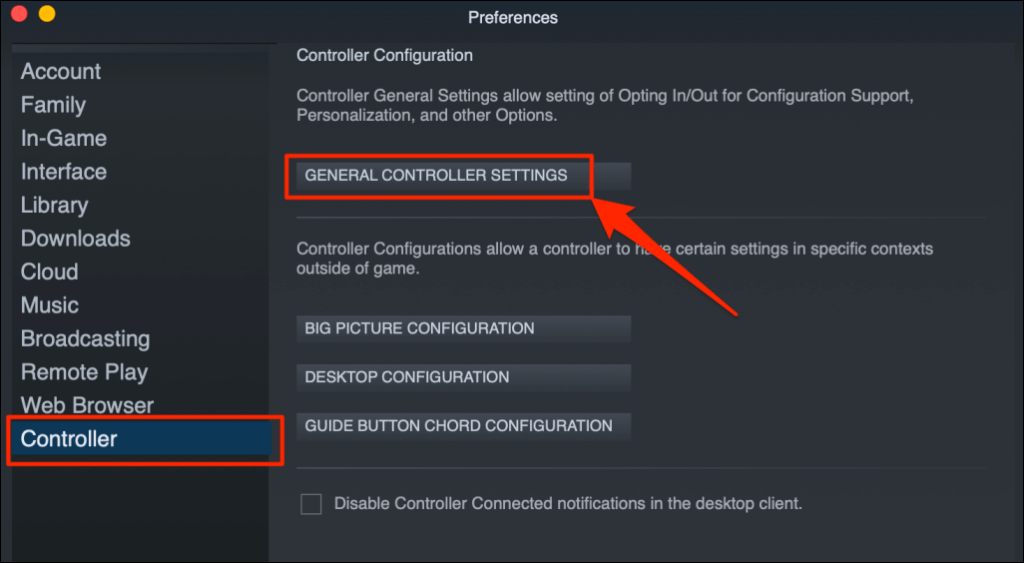Close the Preferences window
This screenshot has height=563, width=1024.
coord(19,15)
